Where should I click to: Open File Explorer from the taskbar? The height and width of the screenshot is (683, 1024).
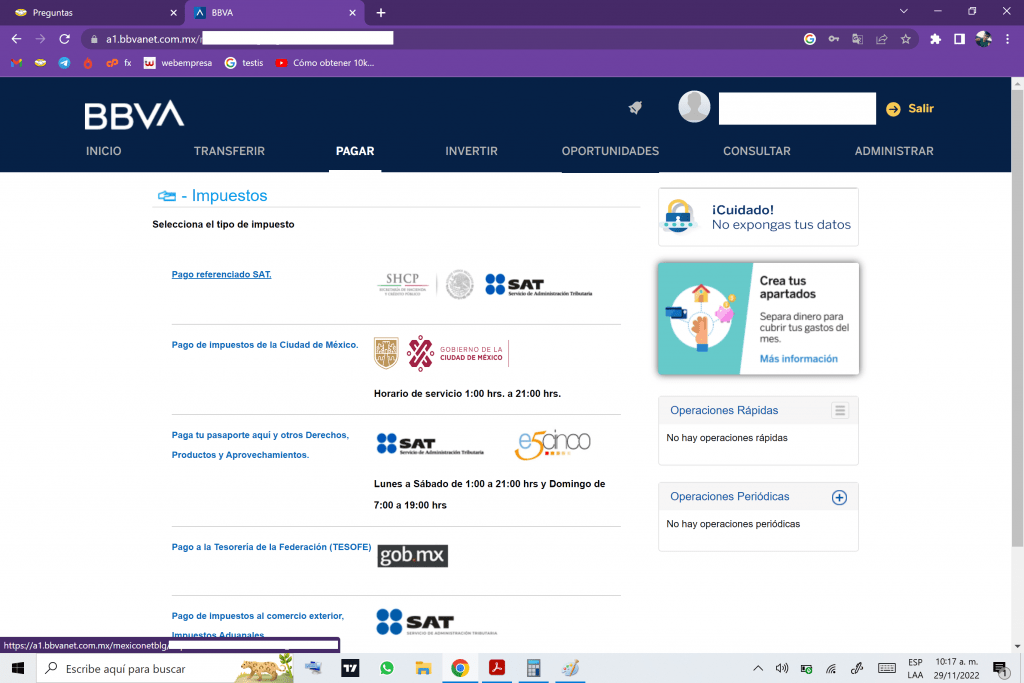click(x=423, y=668)
